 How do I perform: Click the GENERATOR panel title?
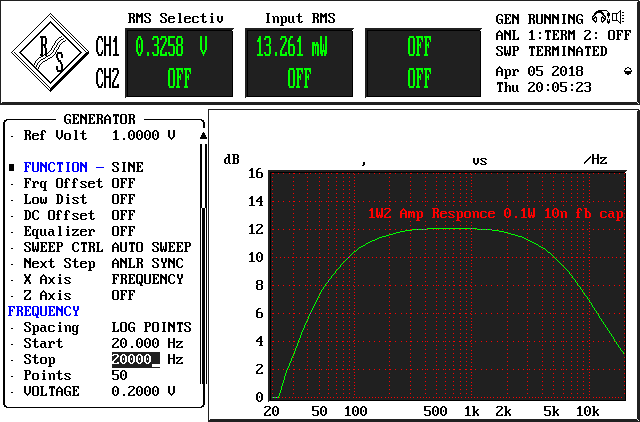[99, 119]
